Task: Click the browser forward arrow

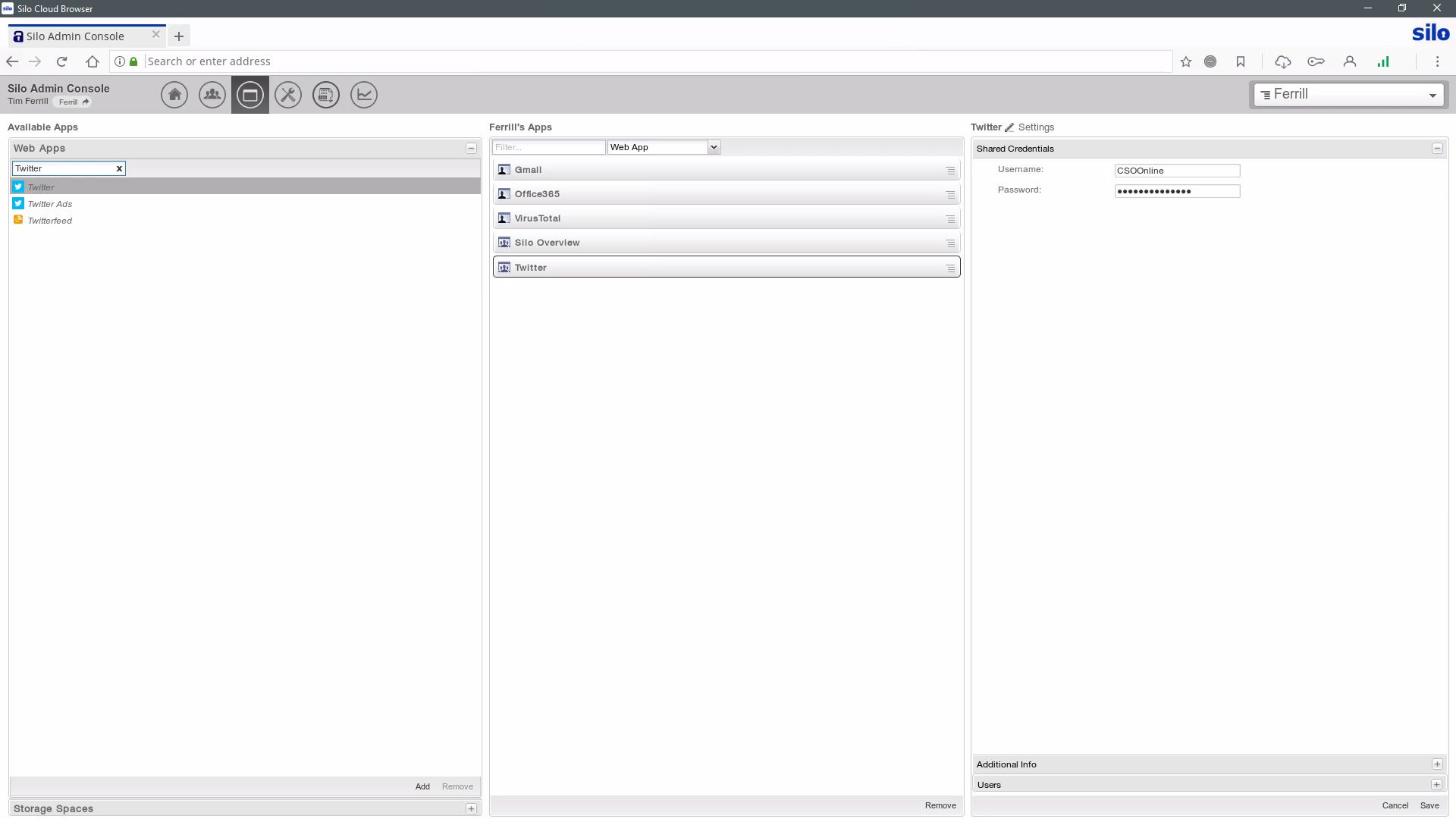Action: (x=35, y=61)
